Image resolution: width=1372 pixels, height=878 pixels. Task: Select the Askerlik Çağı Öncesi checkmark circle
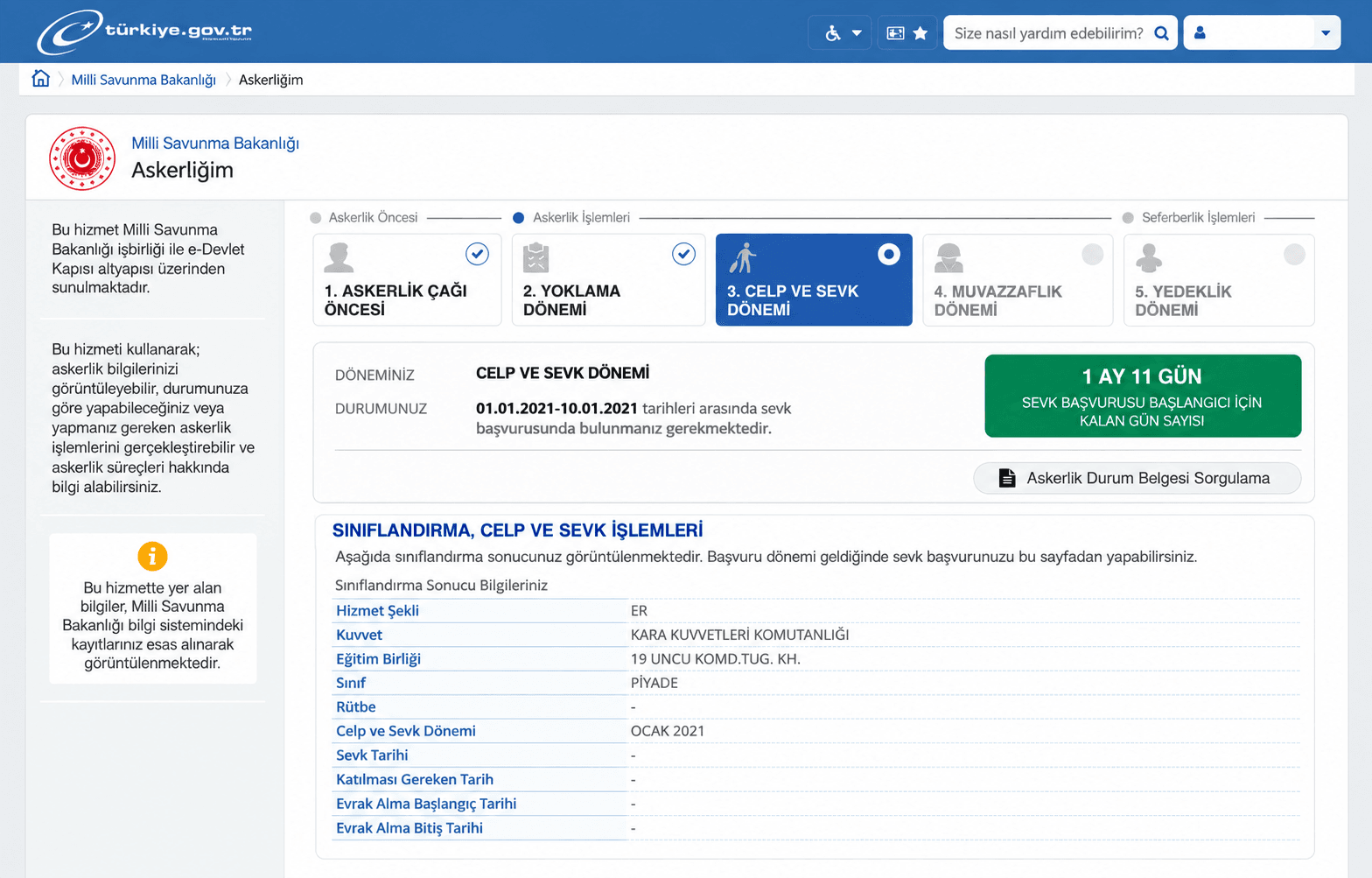pos(477,254)
